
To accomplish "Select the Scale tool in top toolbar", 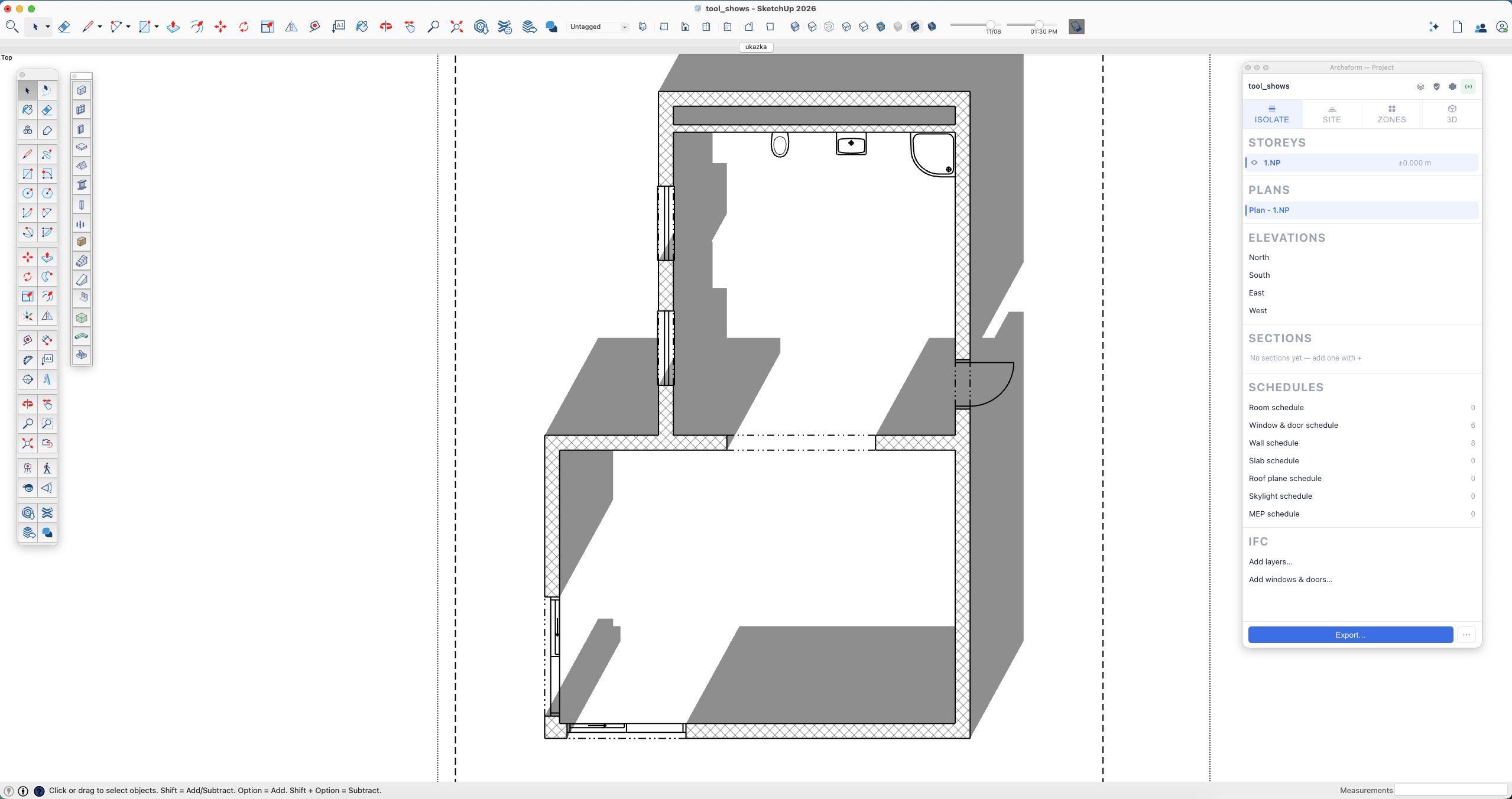I will (267, 27).
